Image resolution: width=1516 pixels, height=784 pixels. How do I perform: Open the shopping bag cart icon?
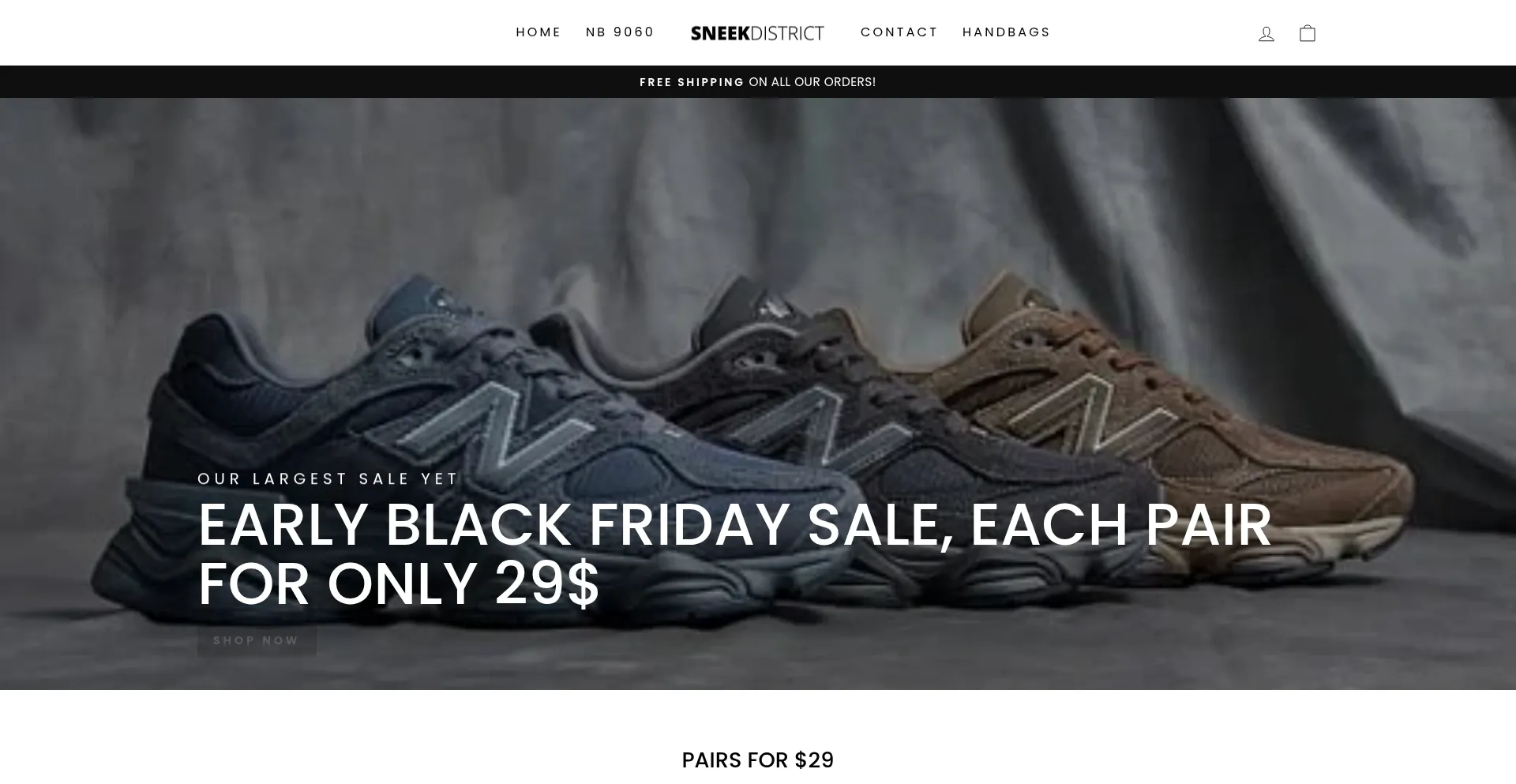1308,33
